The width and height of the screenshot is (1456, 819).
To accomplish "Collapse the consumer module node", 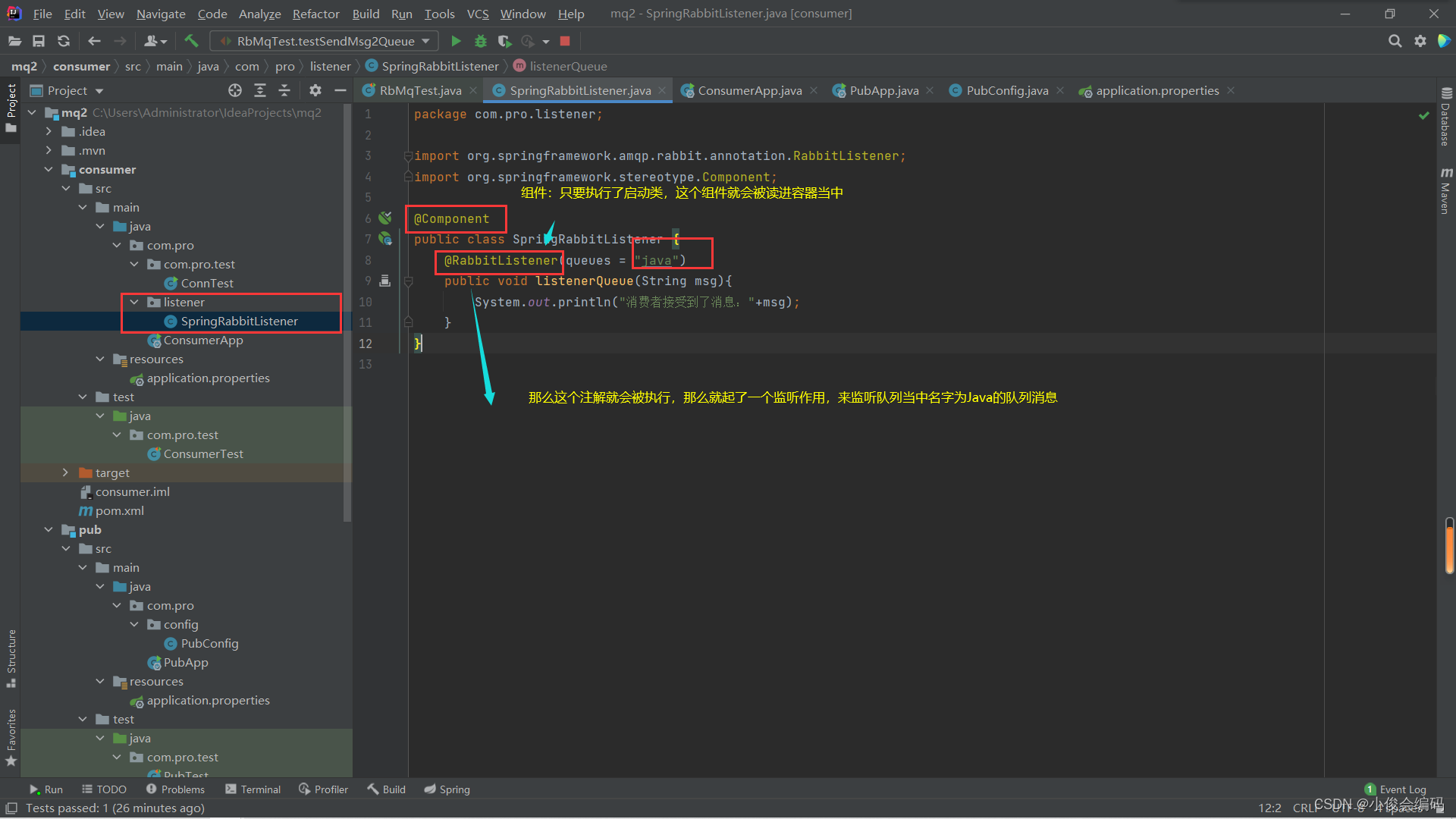I will [49, 169].
